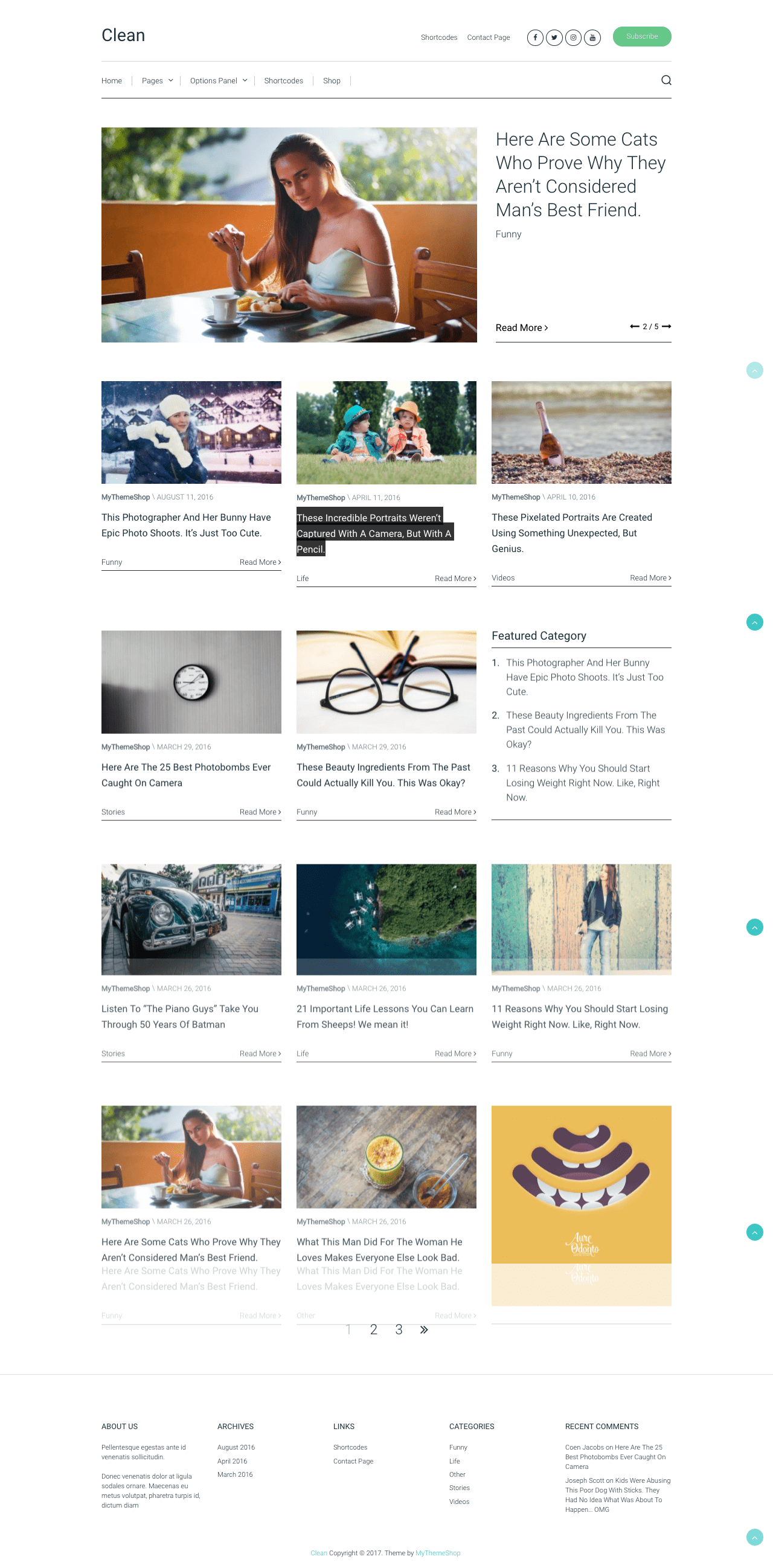Open featured slider Read More link
Viewport: 773px width, 1568px height.
[522, 327]
